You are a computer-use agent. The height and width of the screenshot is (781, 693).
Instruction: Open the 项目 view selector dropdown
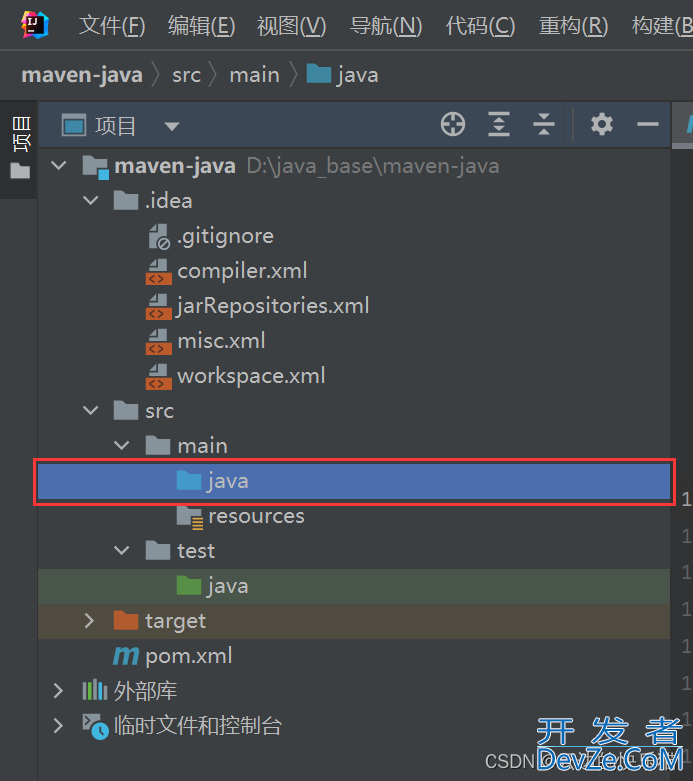click(172, 126)
